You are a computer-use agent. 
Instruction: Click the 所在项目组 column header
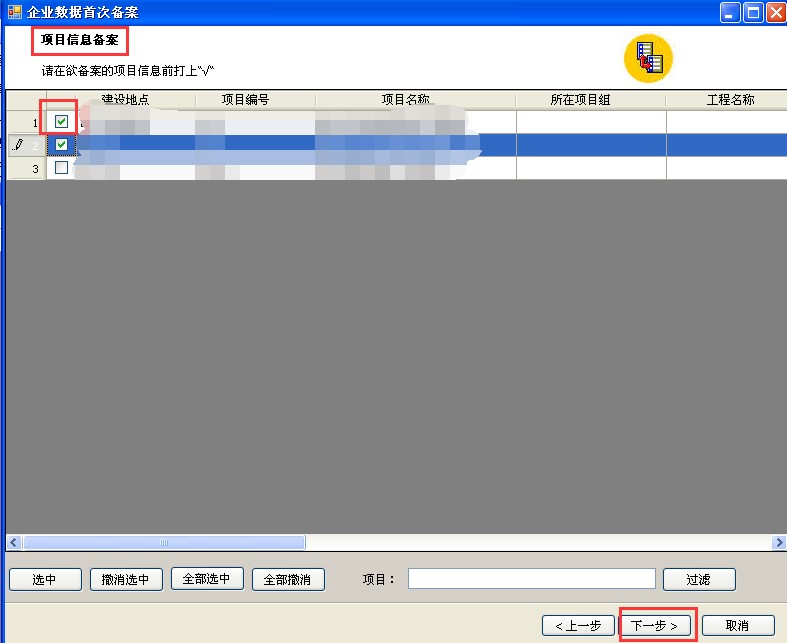pos(580,100)
